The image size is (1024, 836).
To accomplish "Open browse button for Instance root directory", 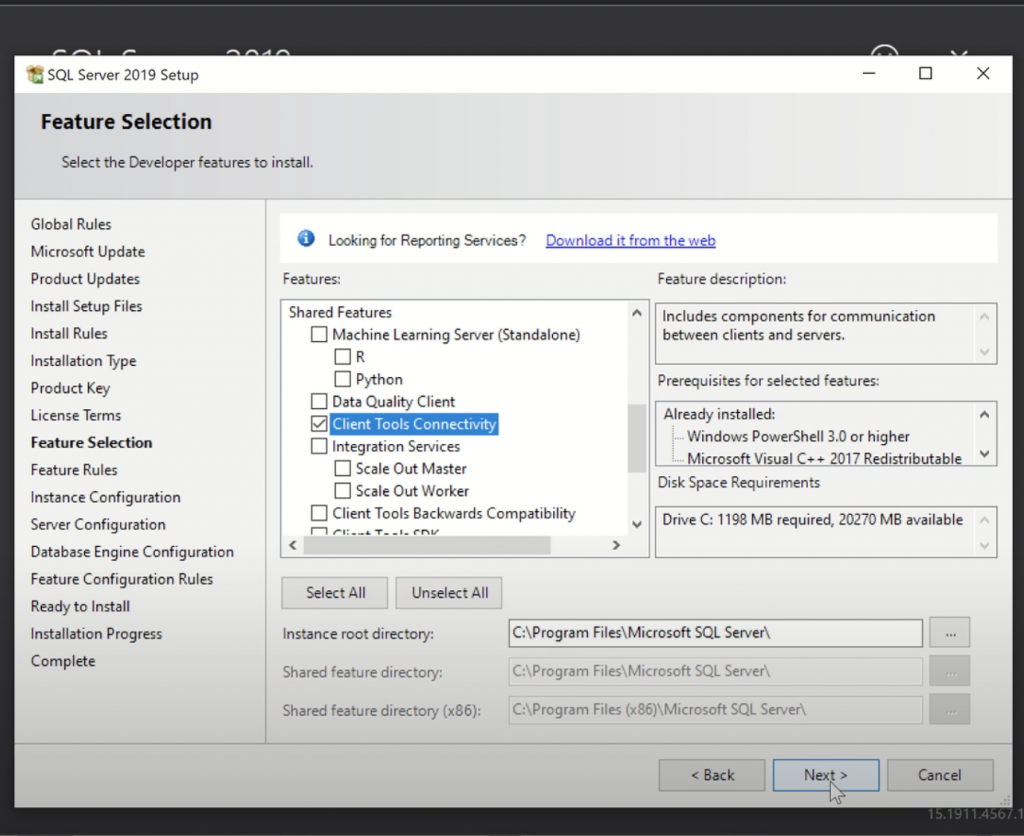I will coord(950,633).
